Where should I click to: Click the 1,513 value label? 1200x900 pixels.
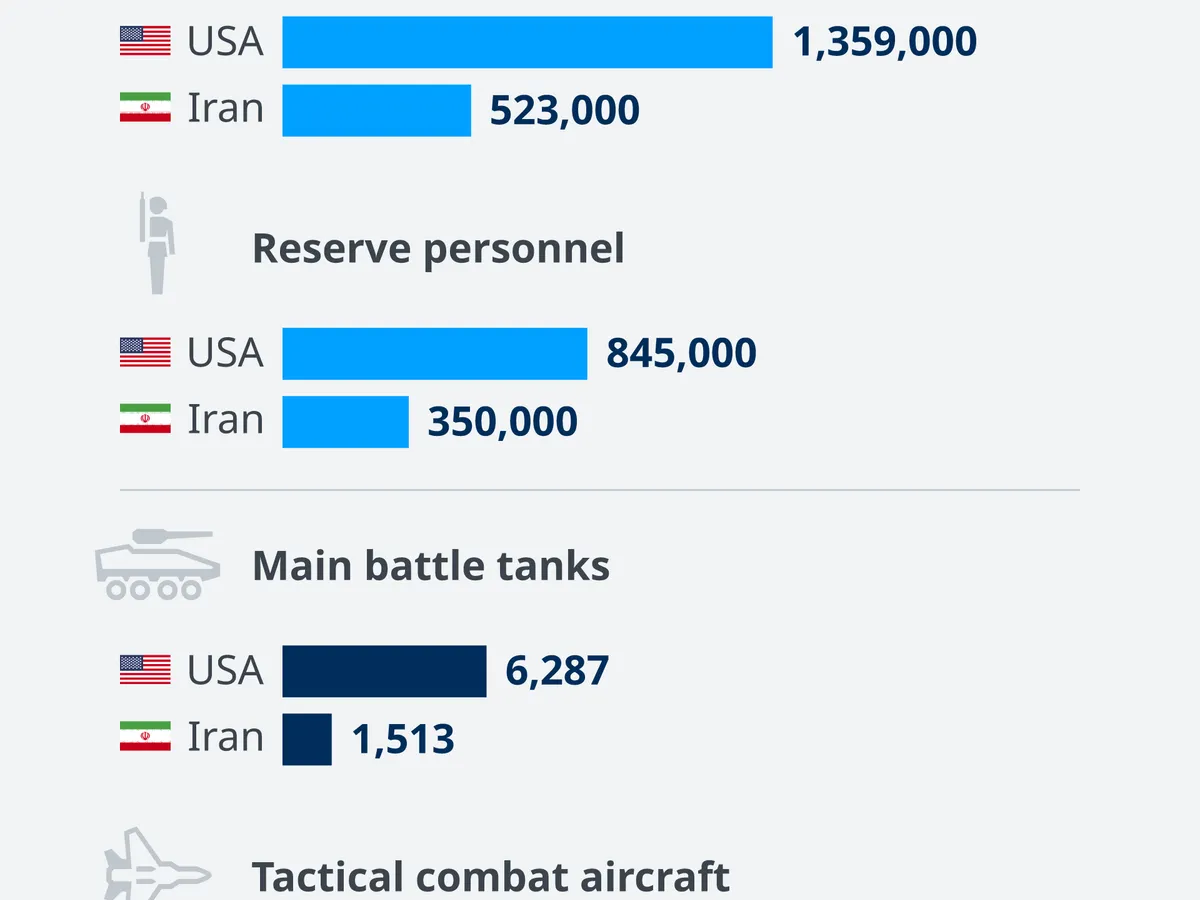pyautogui.click(x=403, y=739)
